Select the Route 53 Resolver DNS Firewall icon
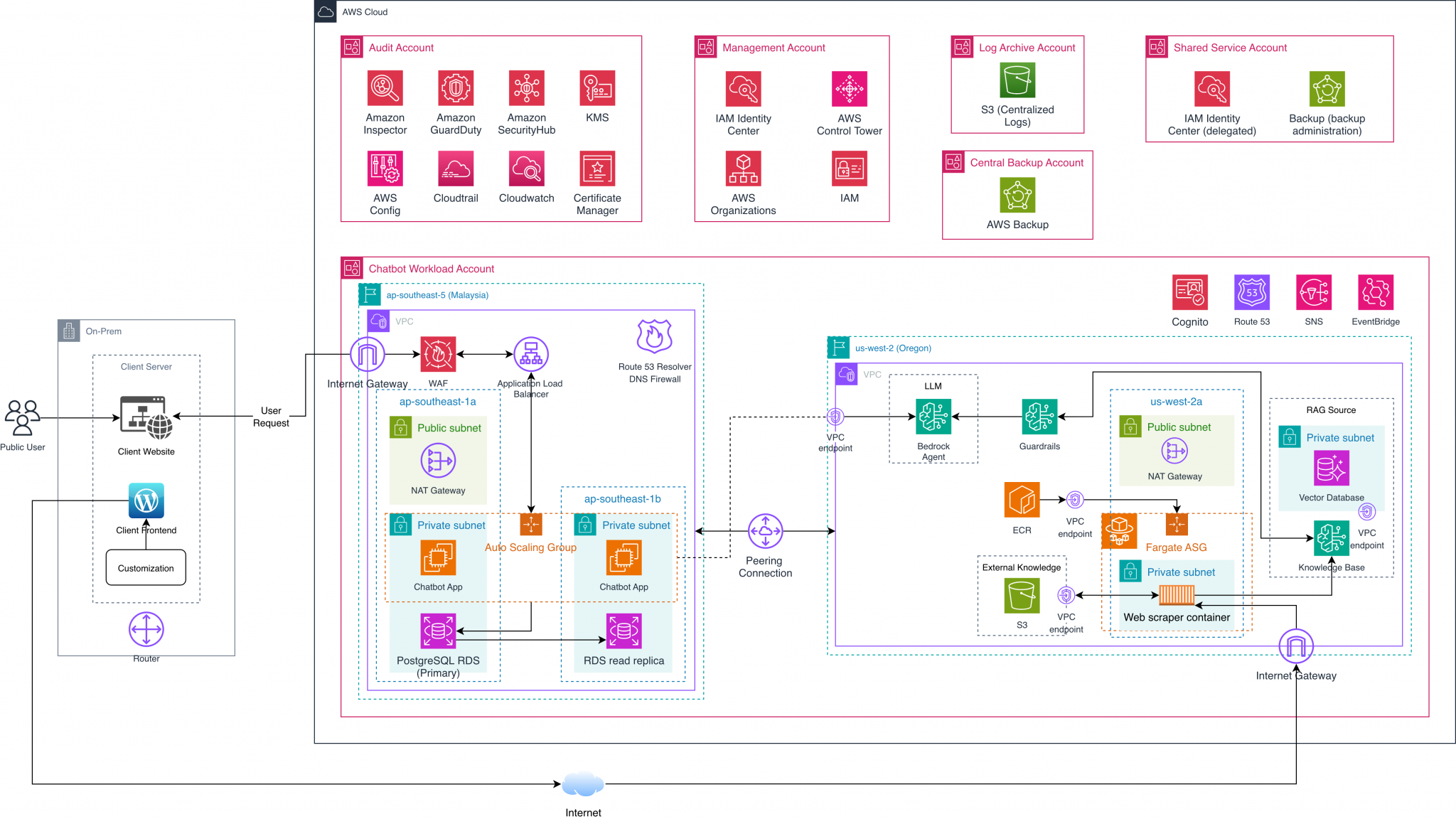This screenshot has height=819, width=1456. click(654, 336)
